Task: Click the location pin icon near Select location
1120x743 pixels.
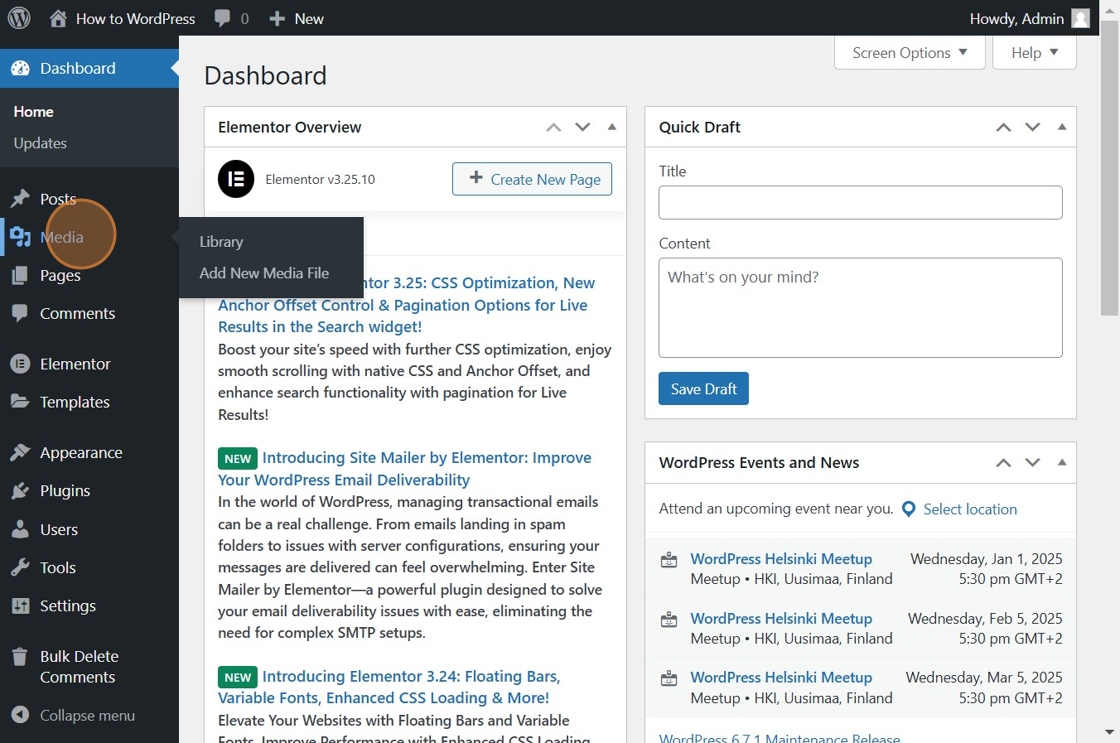Action: point(909,509)
